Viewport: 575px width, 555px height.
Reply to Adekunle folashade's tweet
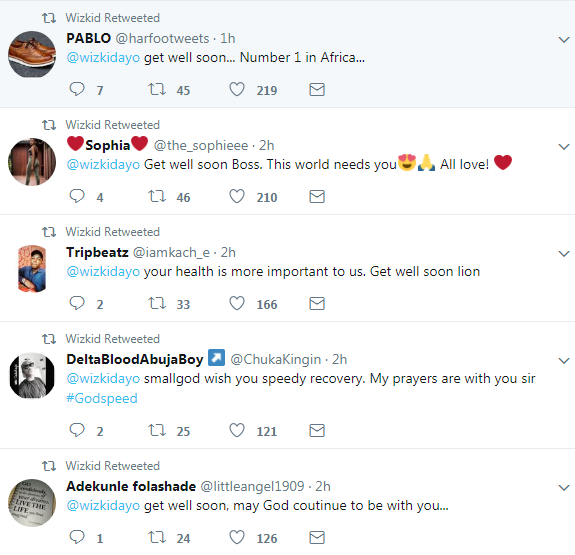77,537
